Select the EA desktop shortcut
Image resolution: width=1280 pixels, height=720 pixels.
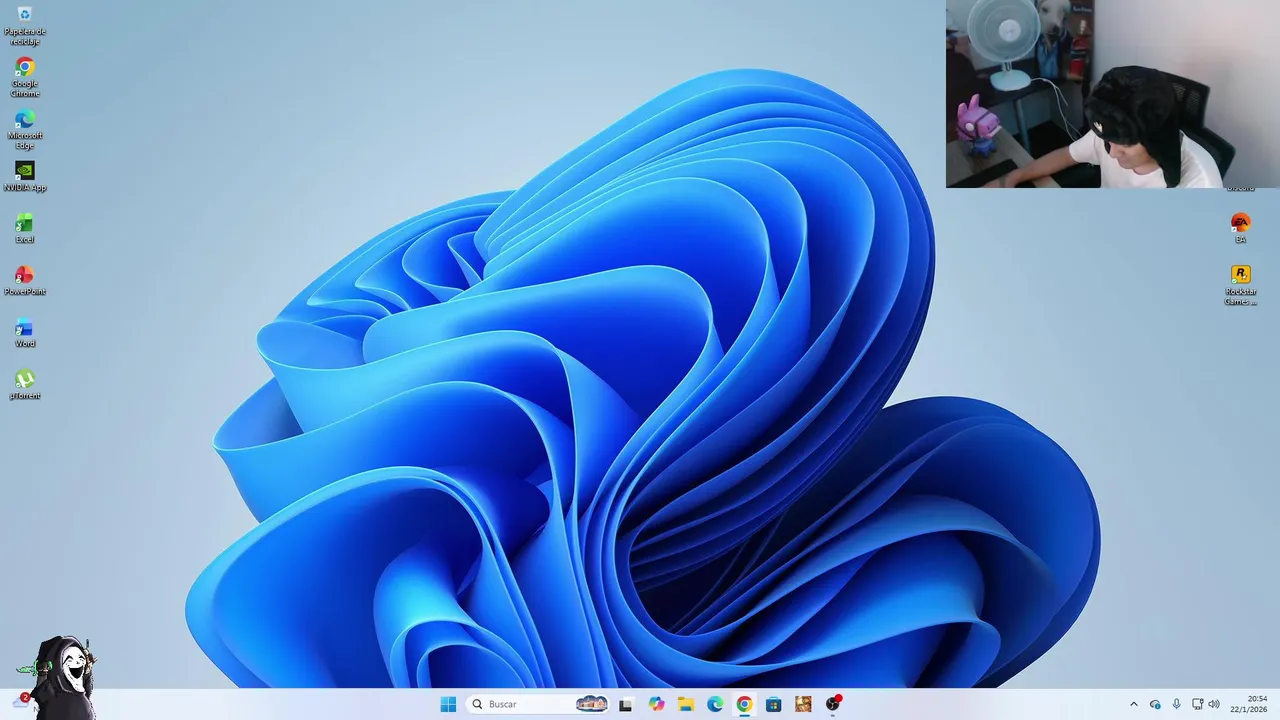(1240, 228)
